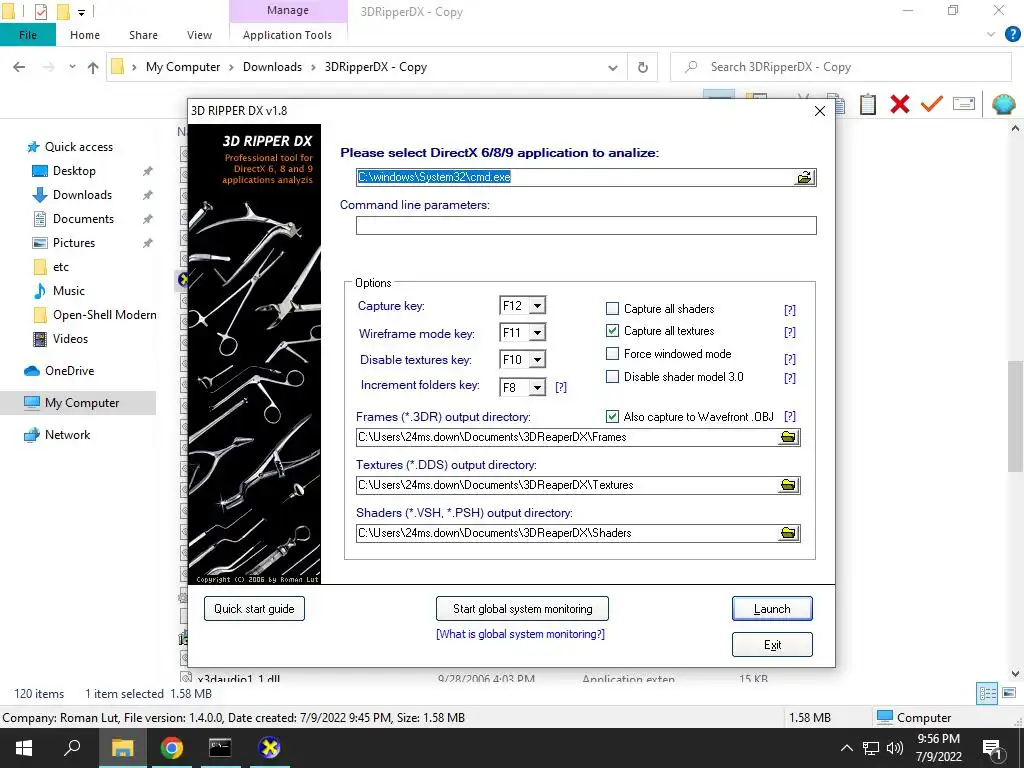Click the Command line parameters field

coord(586,225)
